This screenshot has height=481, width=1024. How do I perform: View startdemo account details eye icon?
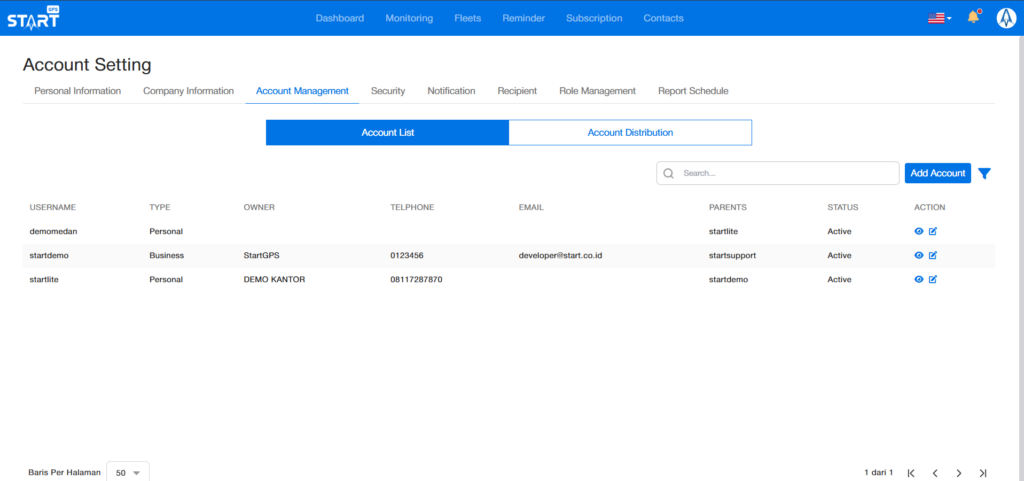(x=919, y=255)
